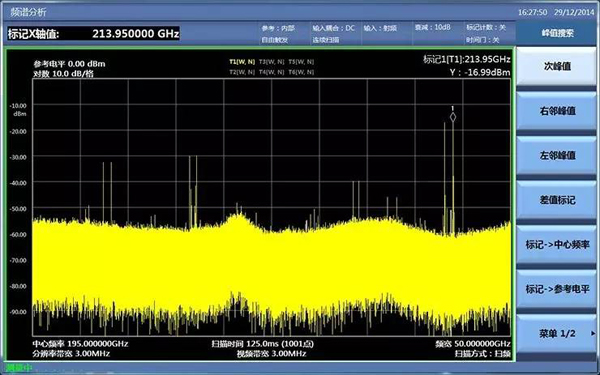Click the 频宽 50.000000GHz readout
600x375 pixels.
pos(473,344)
